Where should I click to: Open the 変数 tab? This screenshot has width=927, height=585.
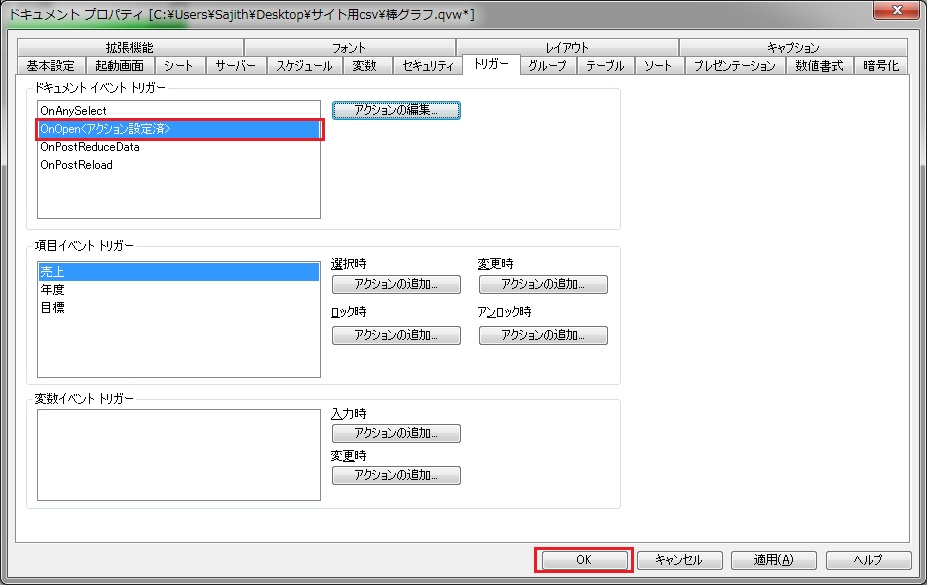(365, 65)
